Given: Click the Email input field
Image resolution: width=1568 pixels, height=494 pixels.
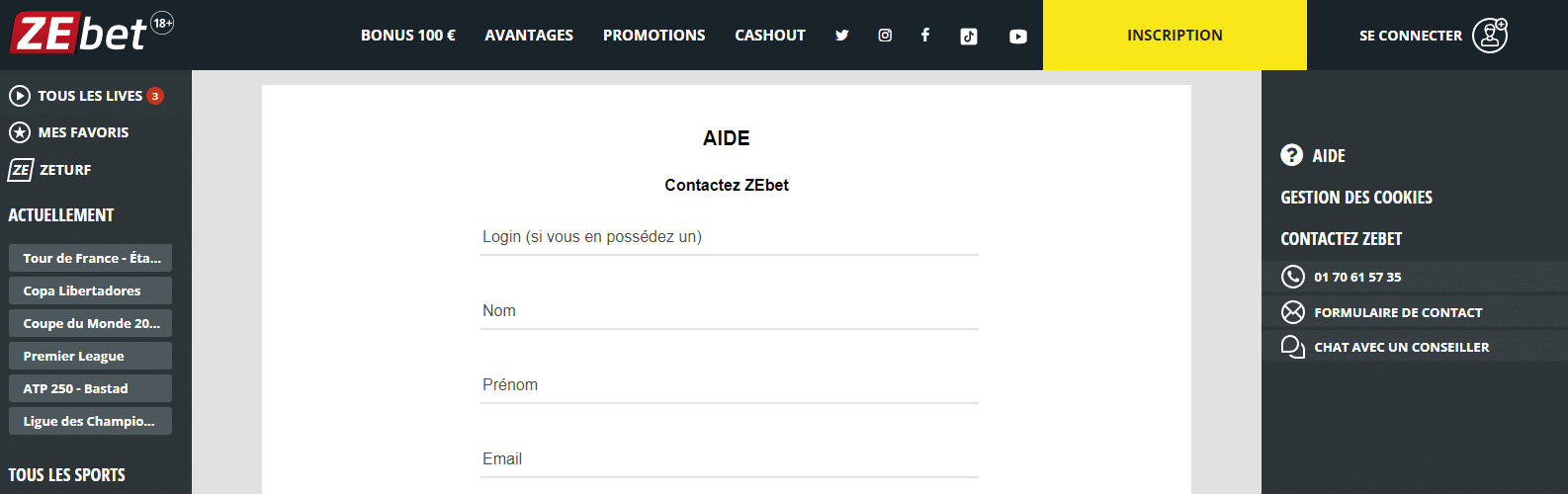Looking at the screenshot, I should [730, 459].
